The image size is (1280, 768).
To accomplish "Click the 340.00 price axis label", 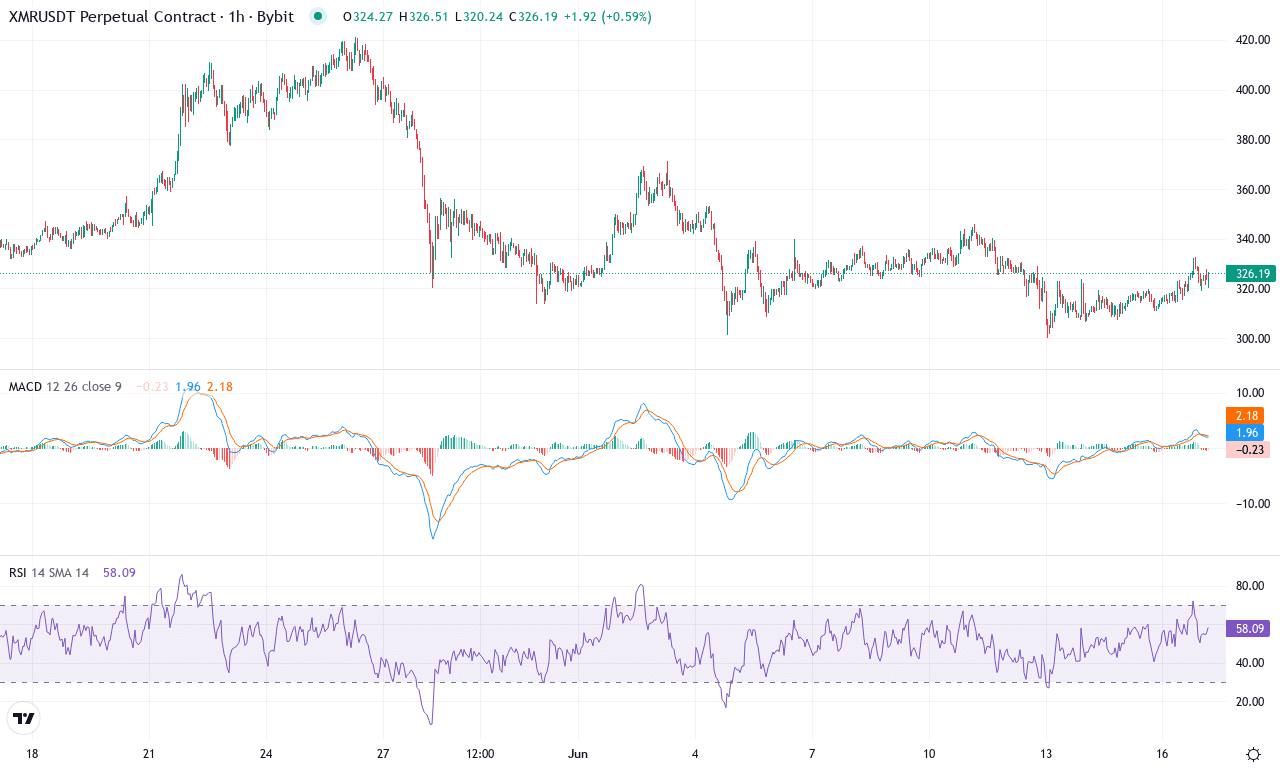I will click(x=1253, y=239).
